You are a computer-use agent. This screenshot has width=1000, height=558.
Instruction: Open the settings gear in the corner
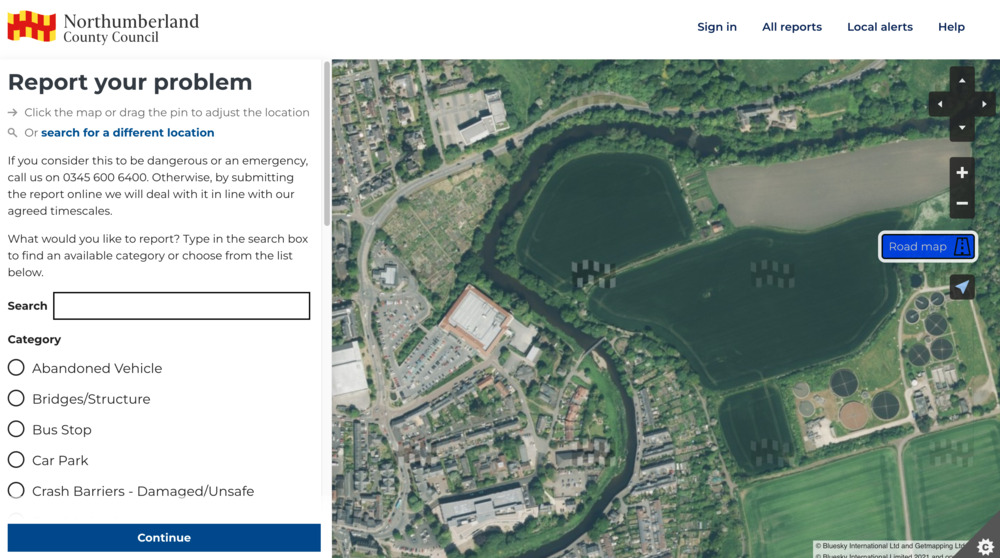(x=985, y=547)
